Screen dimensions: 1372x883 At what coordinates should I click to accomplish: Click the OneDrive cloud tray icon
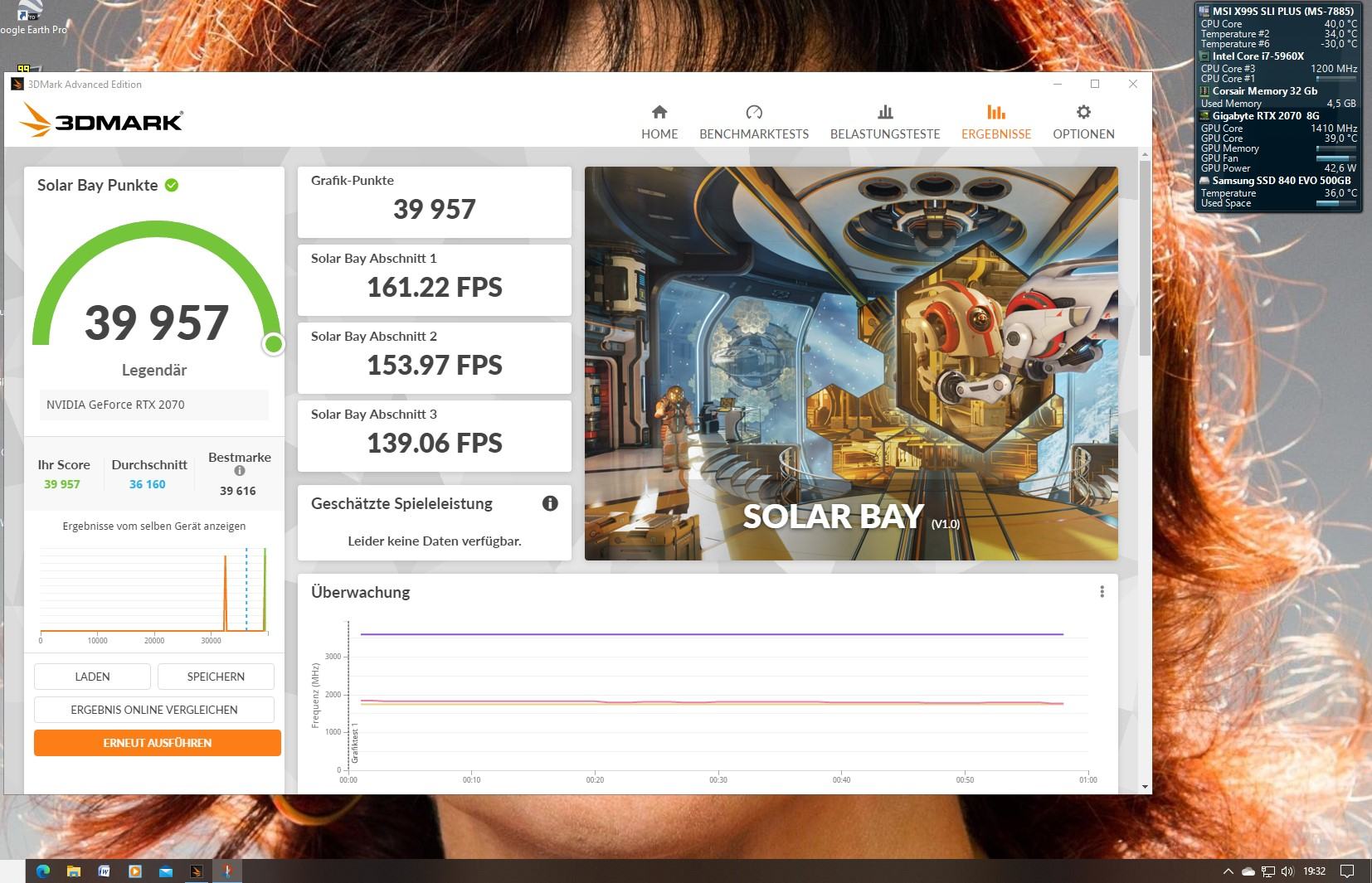[1248, 871]
